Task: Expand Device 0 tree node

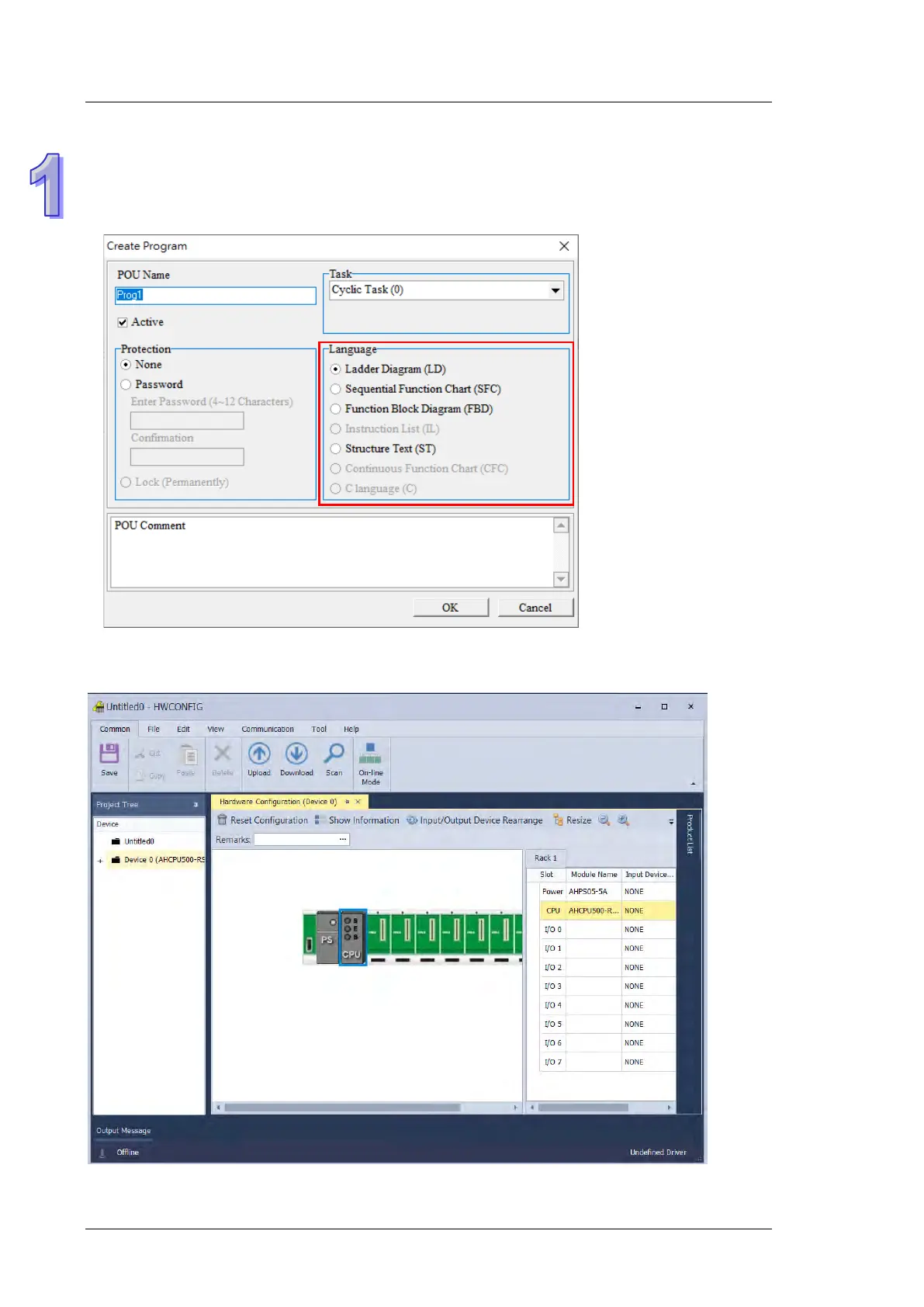Action: pos(100,861)
